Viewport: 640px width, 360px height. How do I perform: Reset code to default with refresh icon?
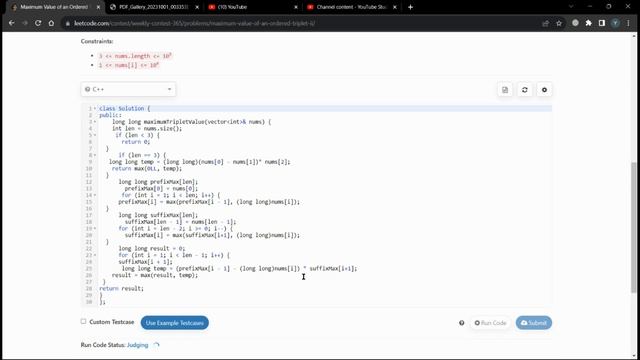[x=524, y=90]
